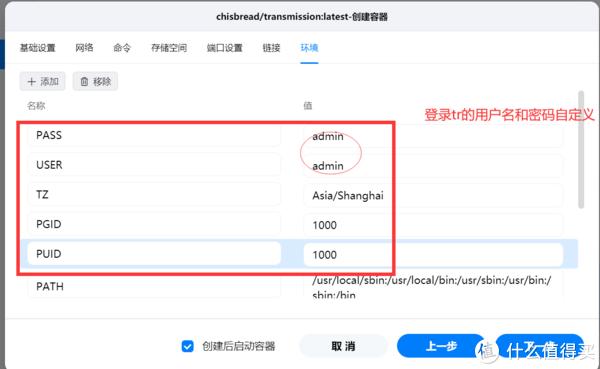This screenshot has height=369, width=600.
Task: Click the PASS name field
Action: click(x=154, y=135)
